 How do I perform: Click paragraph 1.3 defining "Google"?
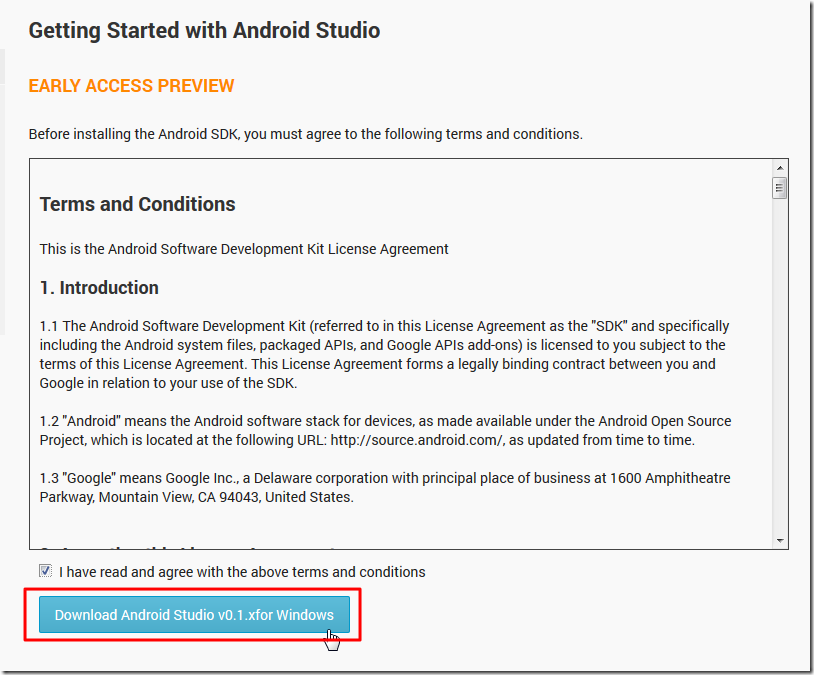click(385, 488)
